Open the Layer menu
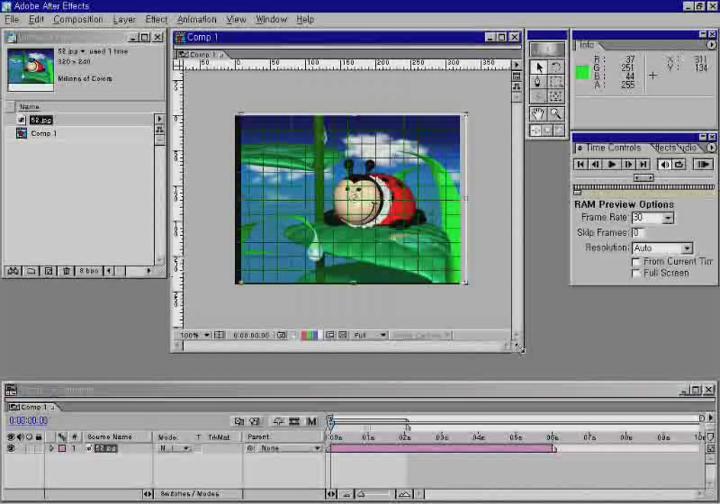This screenshot has height=504, width=720. click(x=124, y=19)
